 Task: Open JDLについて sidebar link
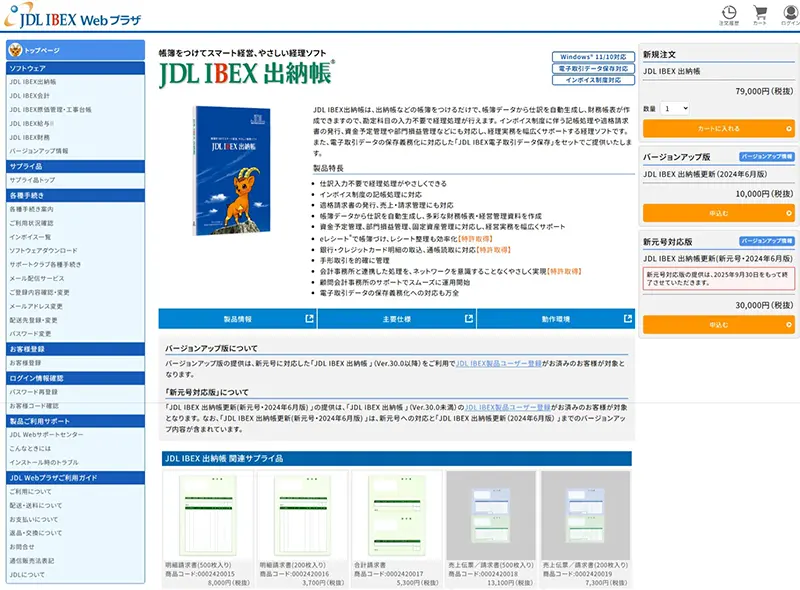(x=27, y=575)
